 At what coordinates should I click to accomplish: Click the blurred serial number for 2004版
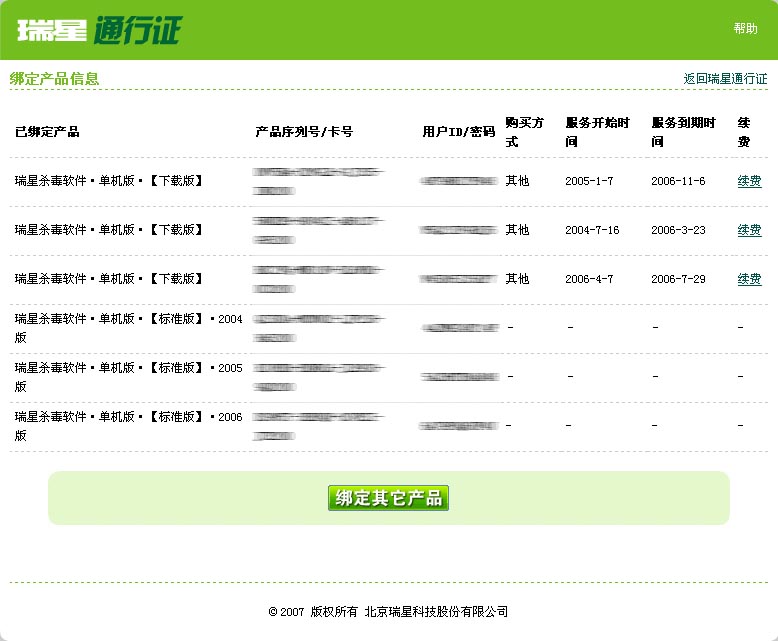pos(318,328)
